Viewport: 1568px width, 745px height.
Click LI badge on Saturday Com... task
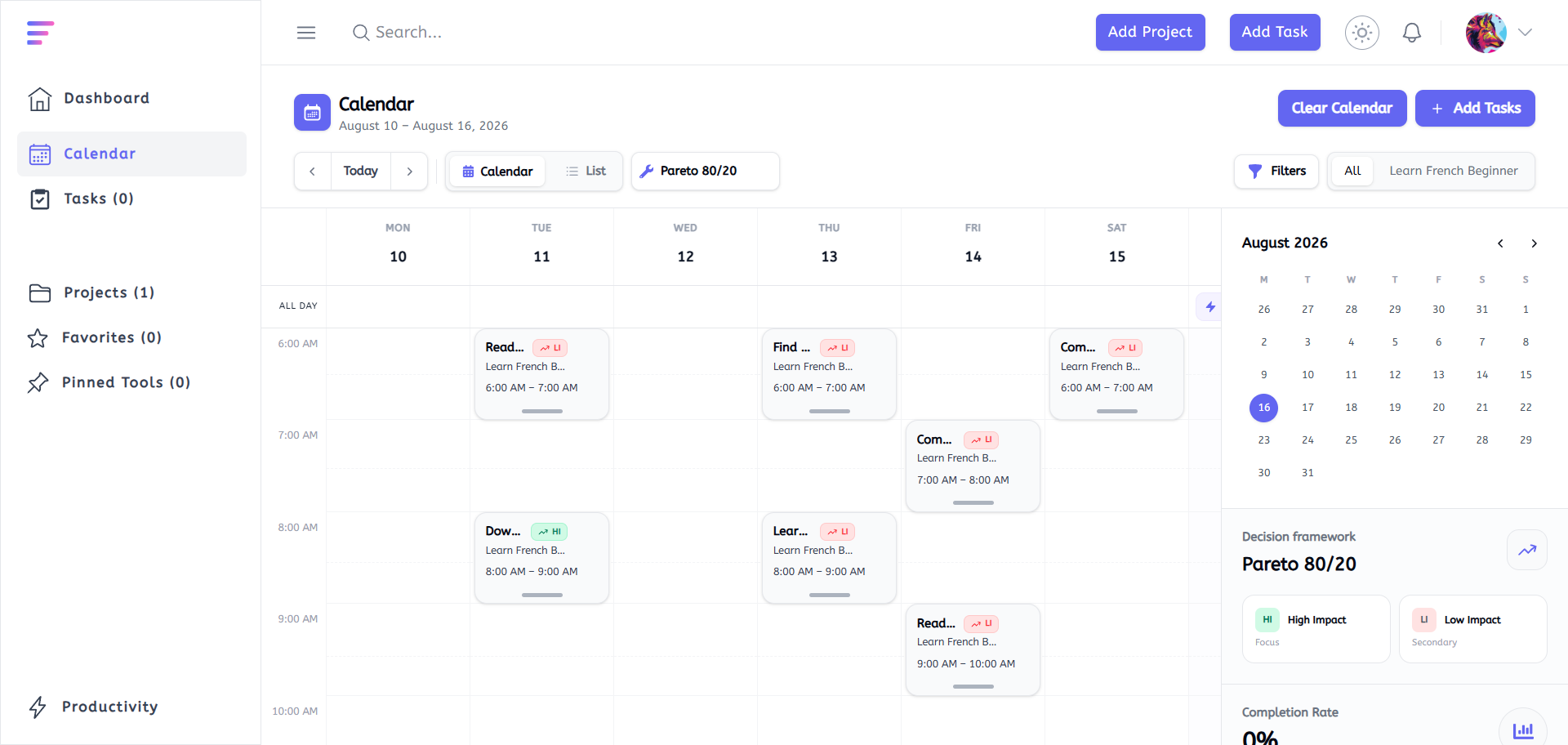pos(1125,348)
